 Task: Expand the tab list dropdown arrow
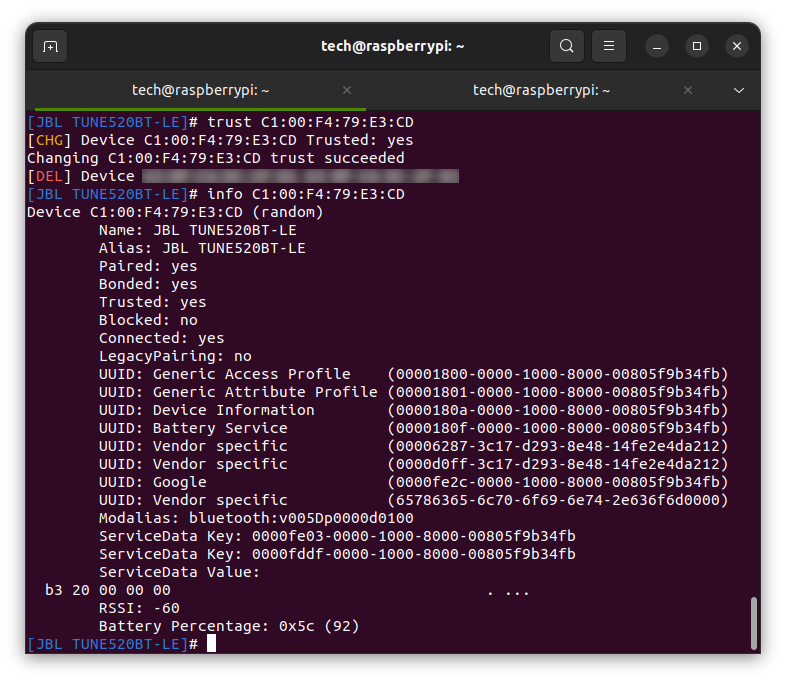click(738, 91)
